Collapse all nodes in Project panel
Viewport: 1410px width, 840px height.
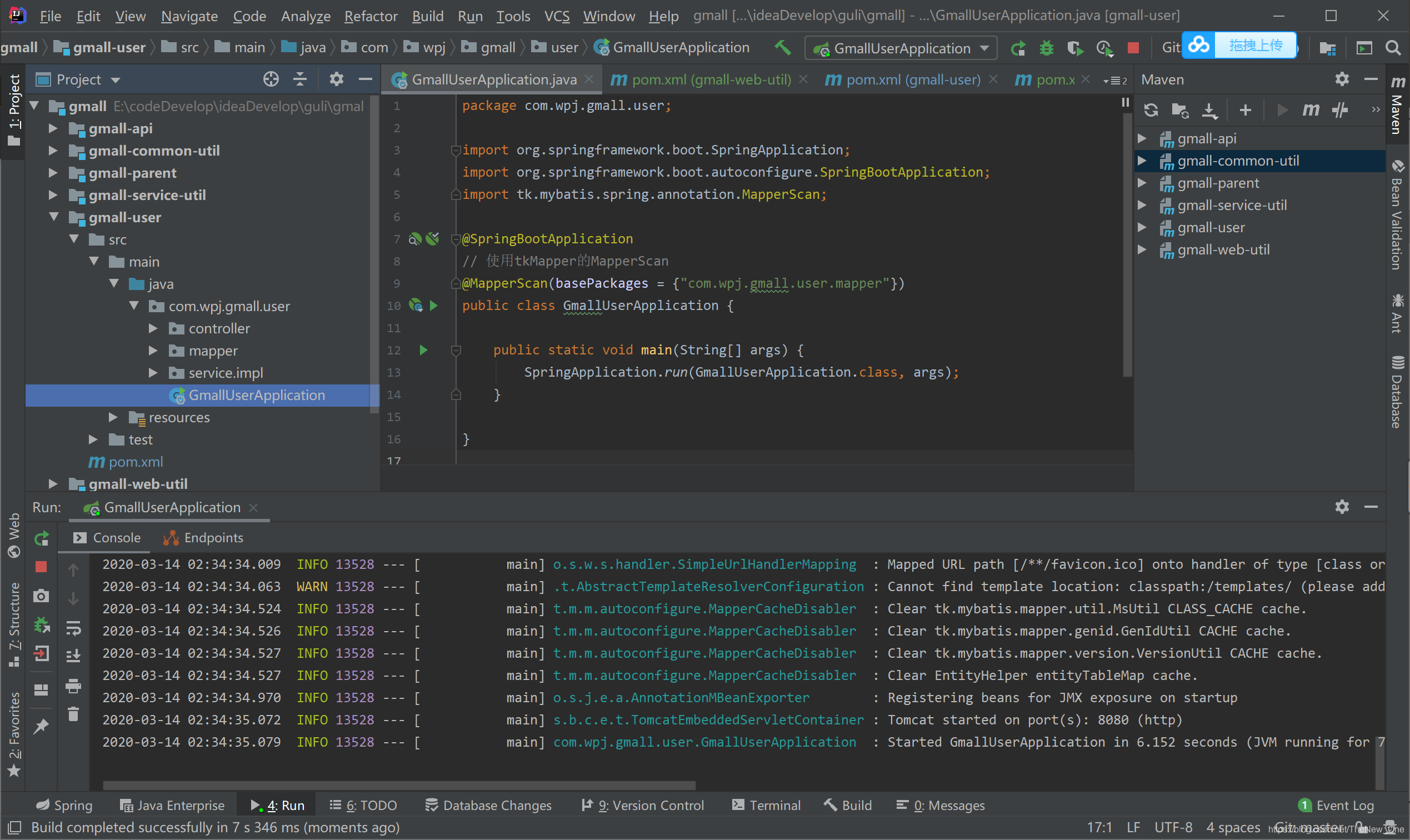[300, 79]
